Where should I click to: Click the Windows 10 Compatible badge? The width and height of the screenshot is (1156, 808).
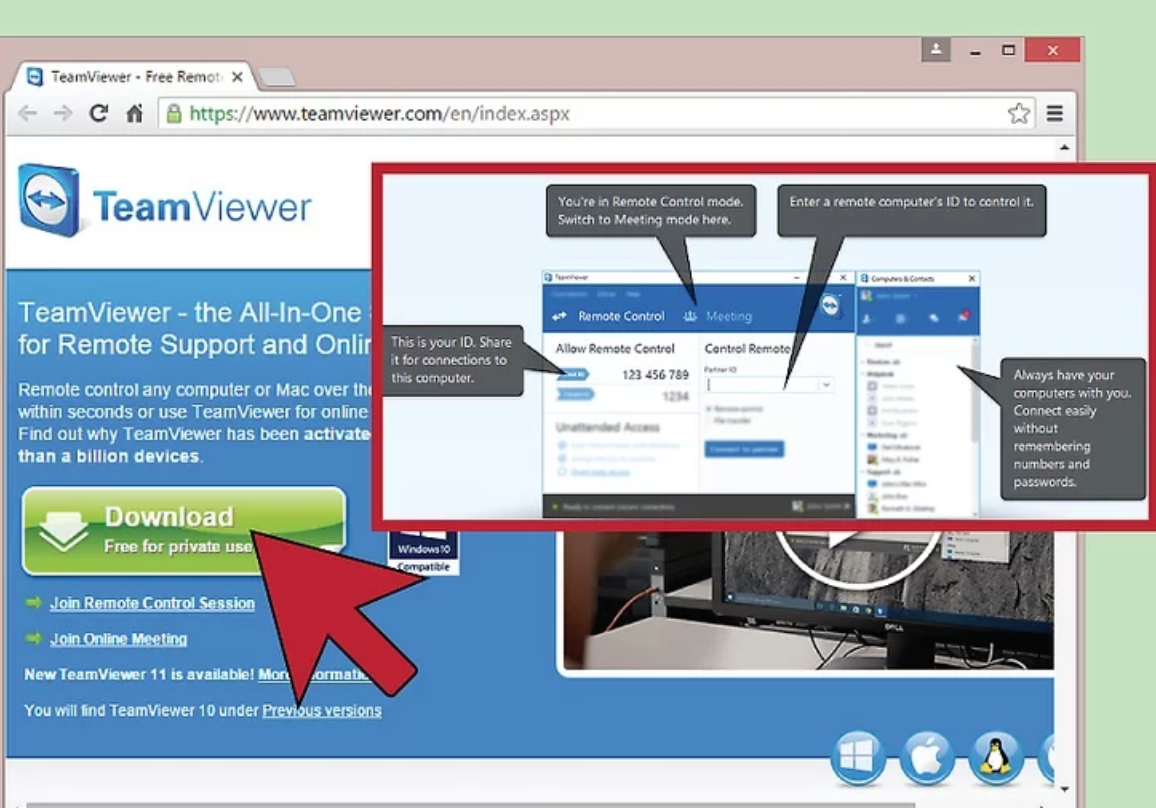[423, 553]
